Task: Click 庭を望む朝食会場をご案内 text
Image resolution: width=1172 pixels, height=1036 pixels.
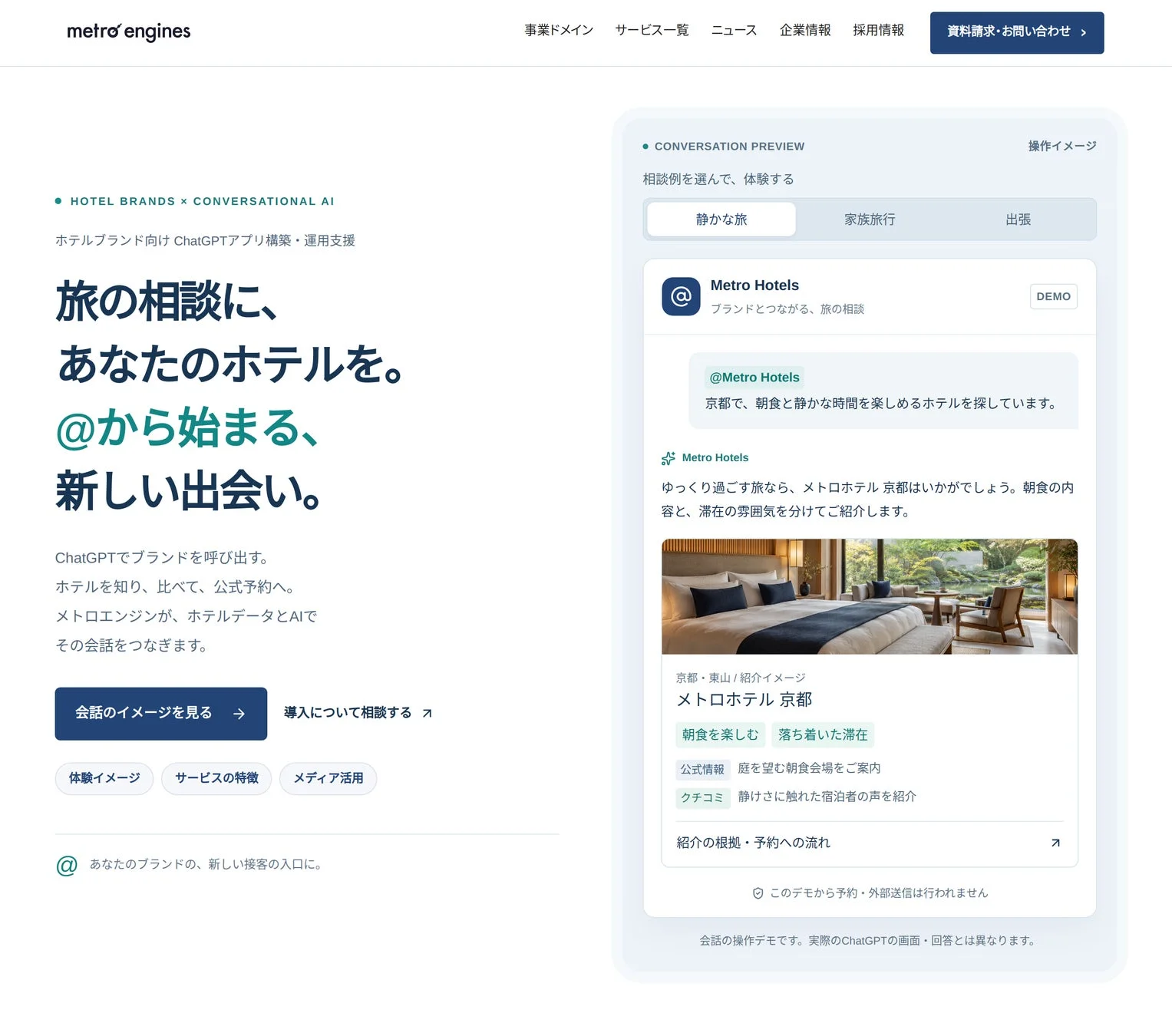Action: (809, 768)
